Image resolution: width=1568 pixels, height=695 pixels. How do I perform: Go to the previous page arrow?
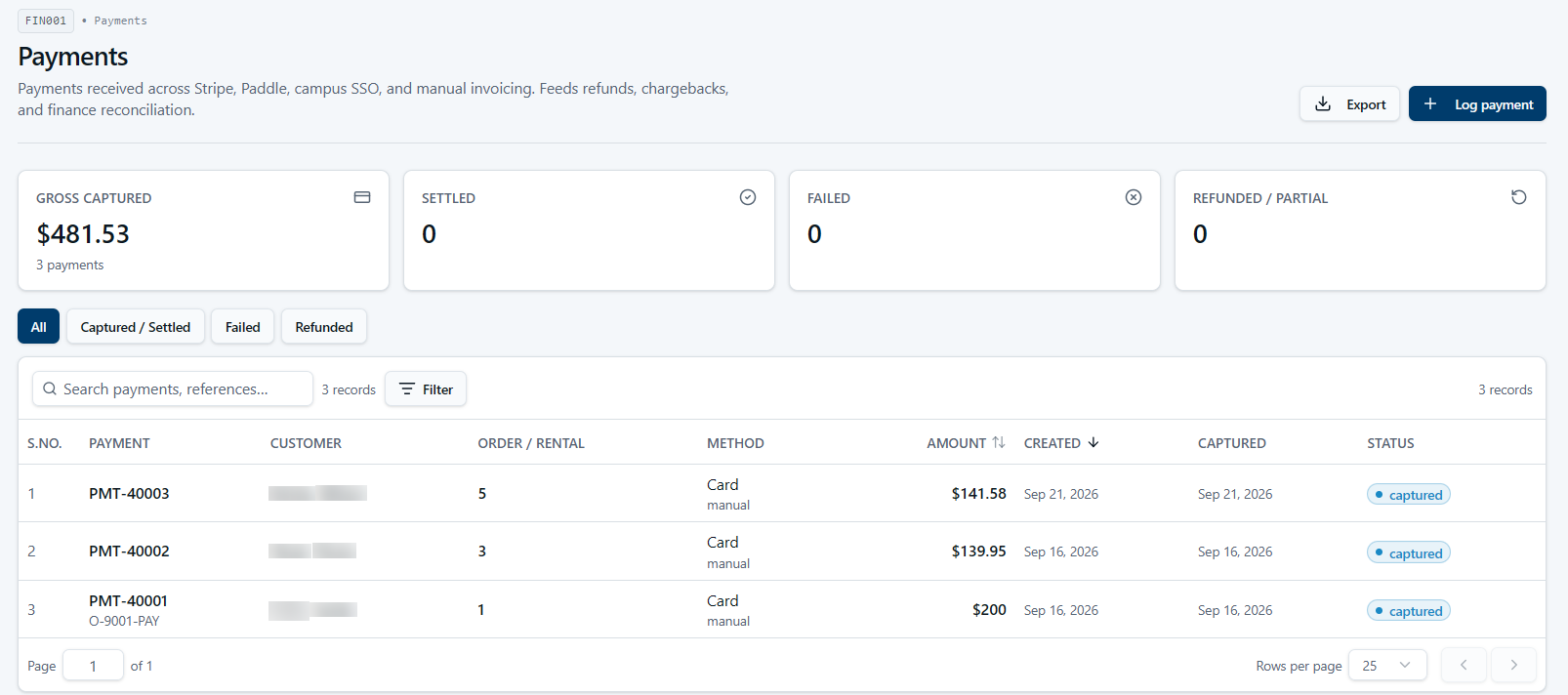pos(1464,665)
